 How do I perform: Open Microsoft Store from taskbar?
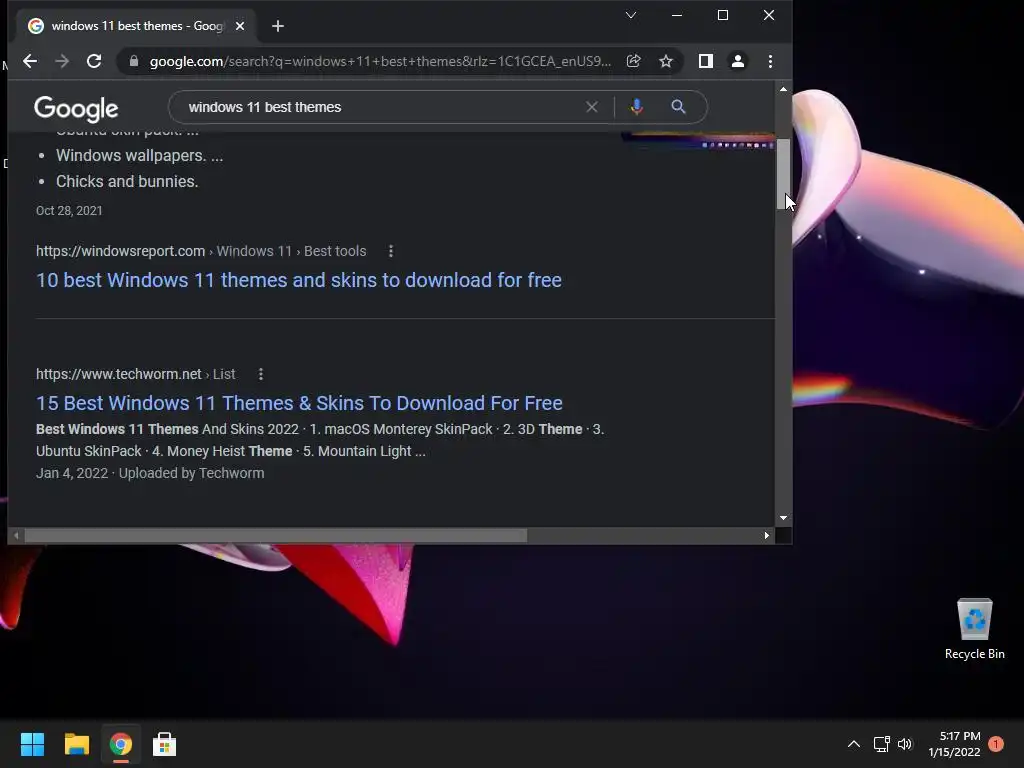165,744
